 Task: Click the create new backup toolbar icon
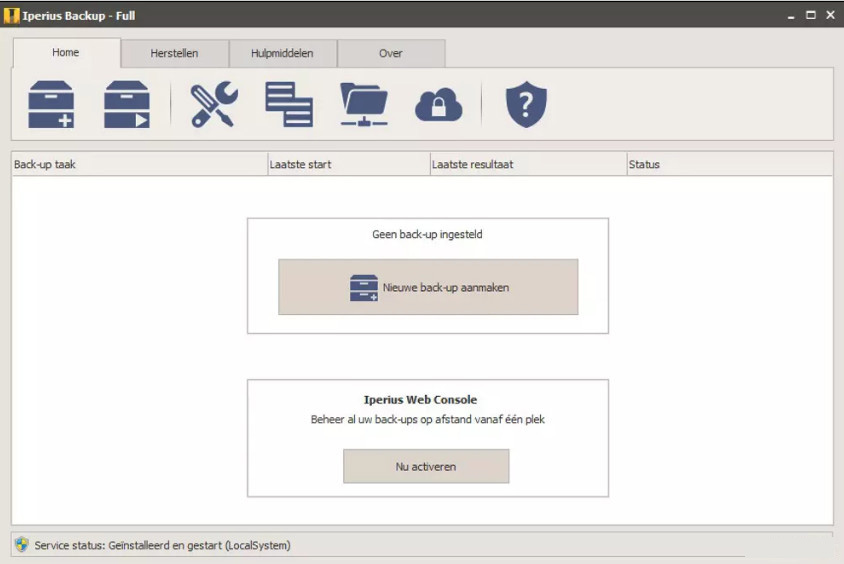(51, 104)
